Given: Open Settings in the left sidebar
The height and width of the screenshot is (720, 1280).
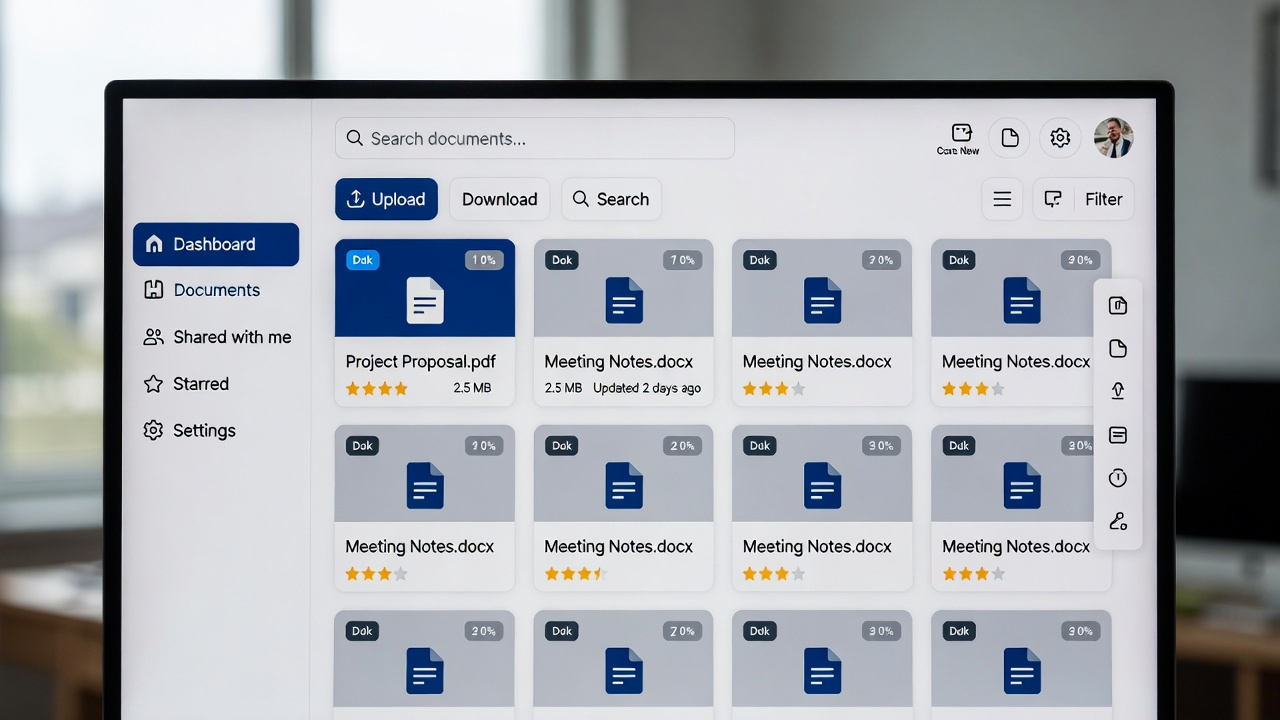Looking at the screenshot, I should tap(190, 431).
